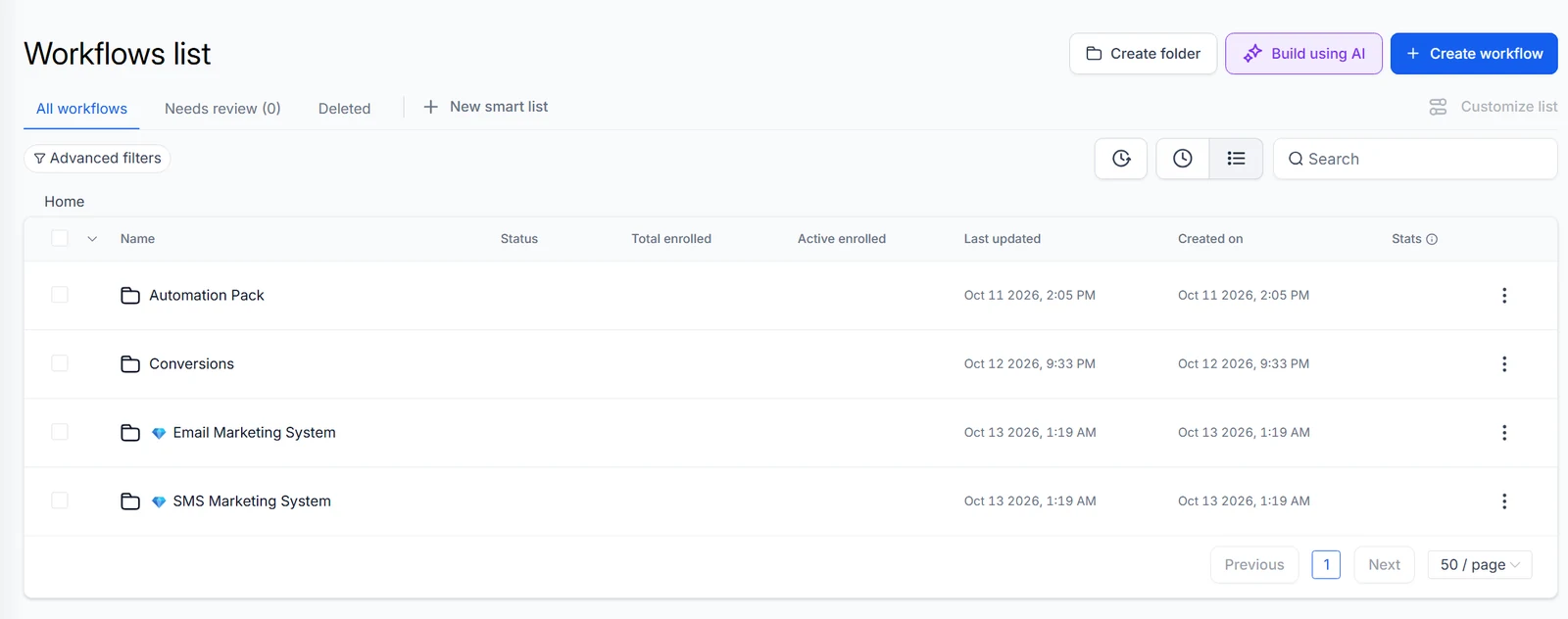Image resolution: width=1568 pixels, height=619 pixels.
Task: Click the Status column header
Action: click(519, 239)
